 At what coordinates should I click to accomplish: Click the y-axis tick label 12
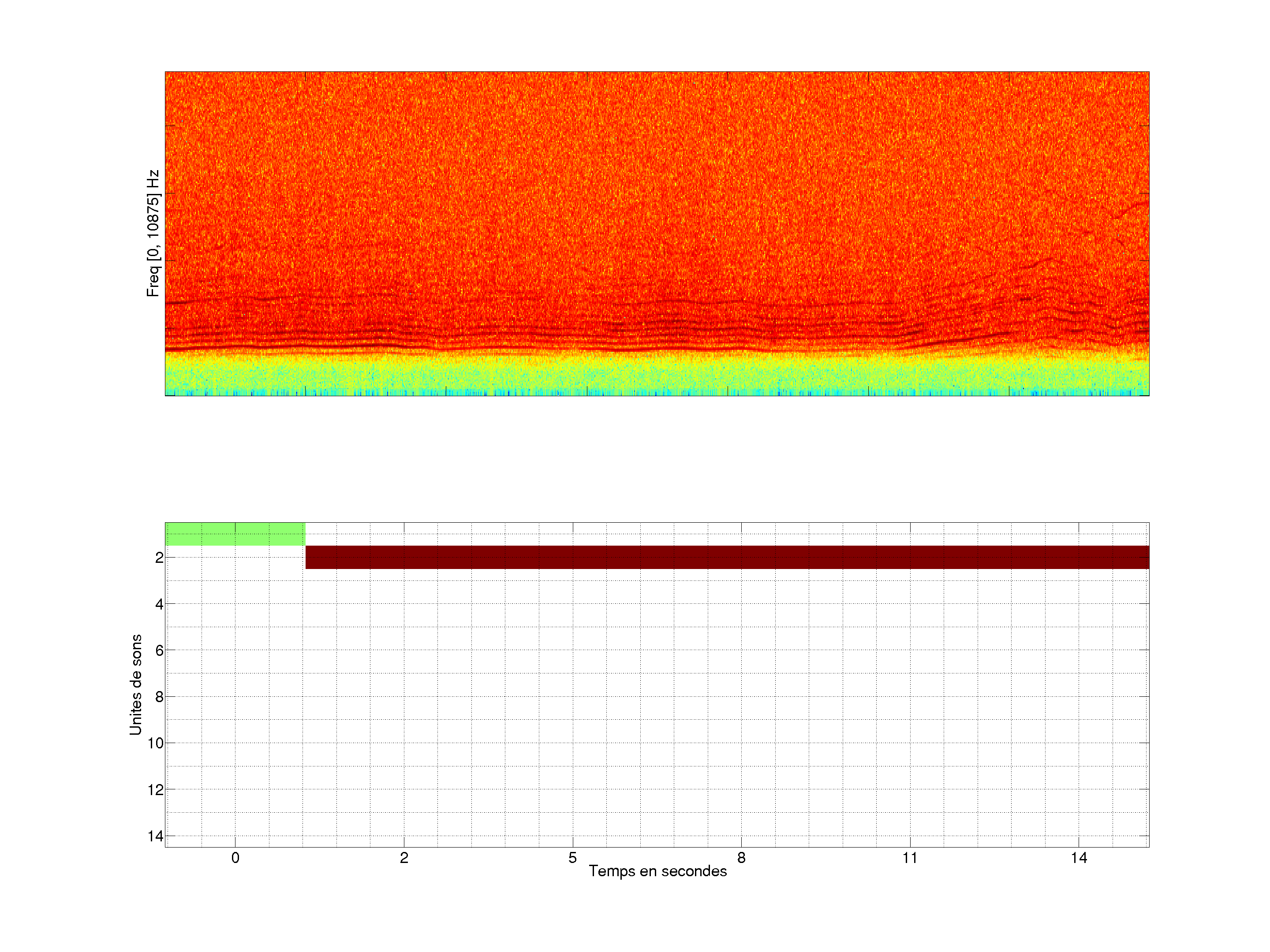(x=156, y=790)
